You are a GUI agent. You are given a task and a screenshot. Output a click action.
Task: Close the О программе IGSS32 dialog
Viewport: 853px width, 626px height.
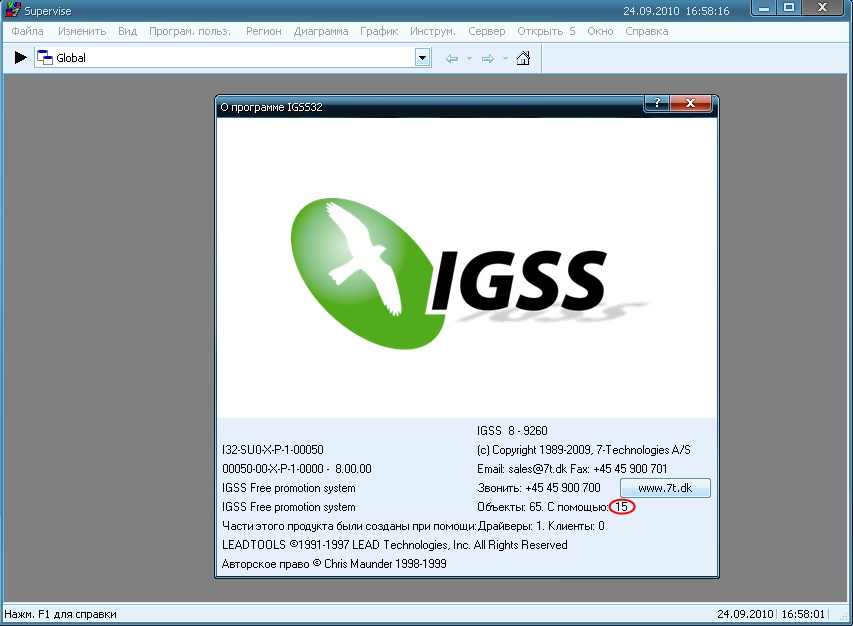tap(690, 103)
